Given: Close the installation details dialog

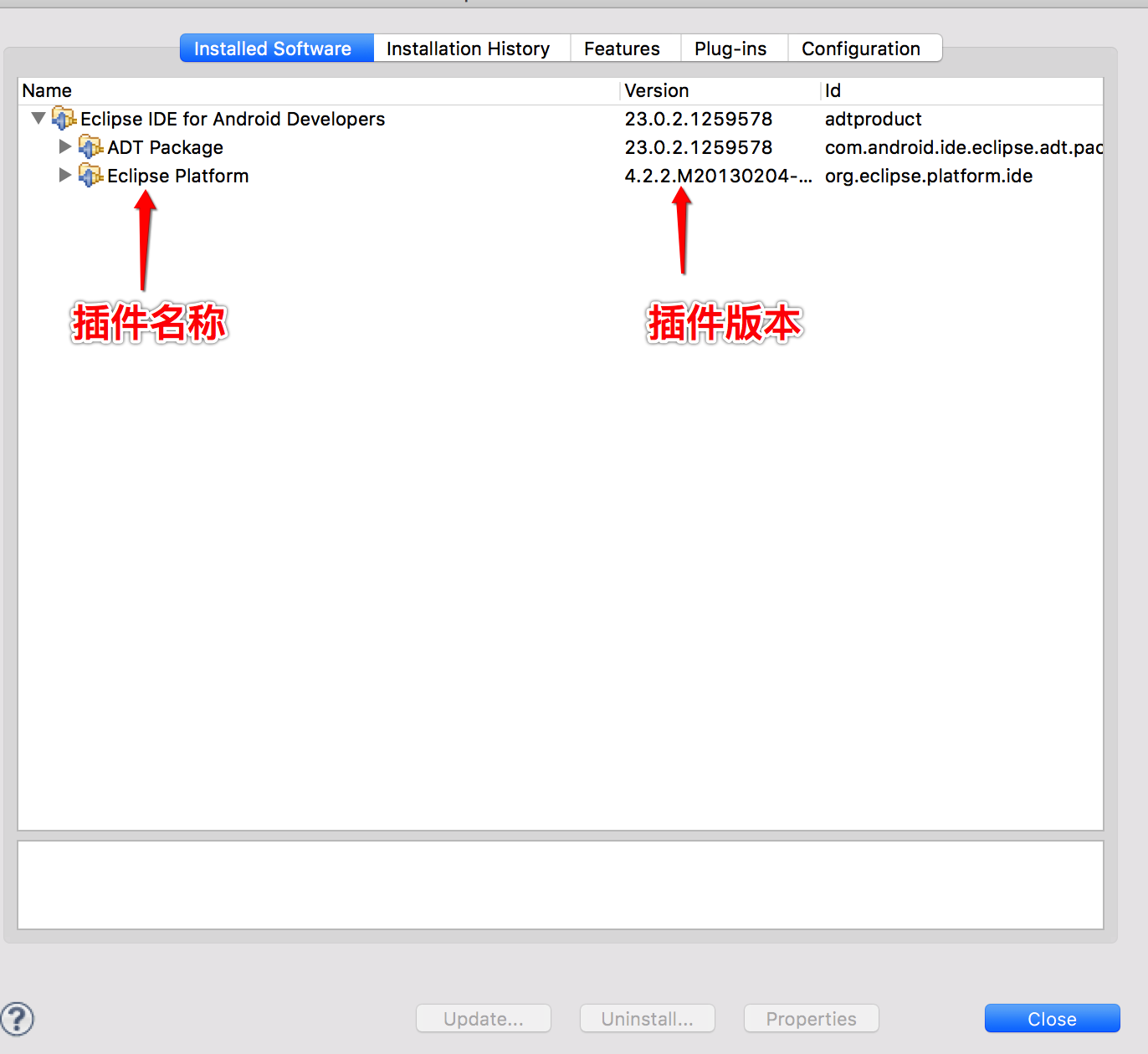Looking at the screenshot, I should click(1053, 1019).
